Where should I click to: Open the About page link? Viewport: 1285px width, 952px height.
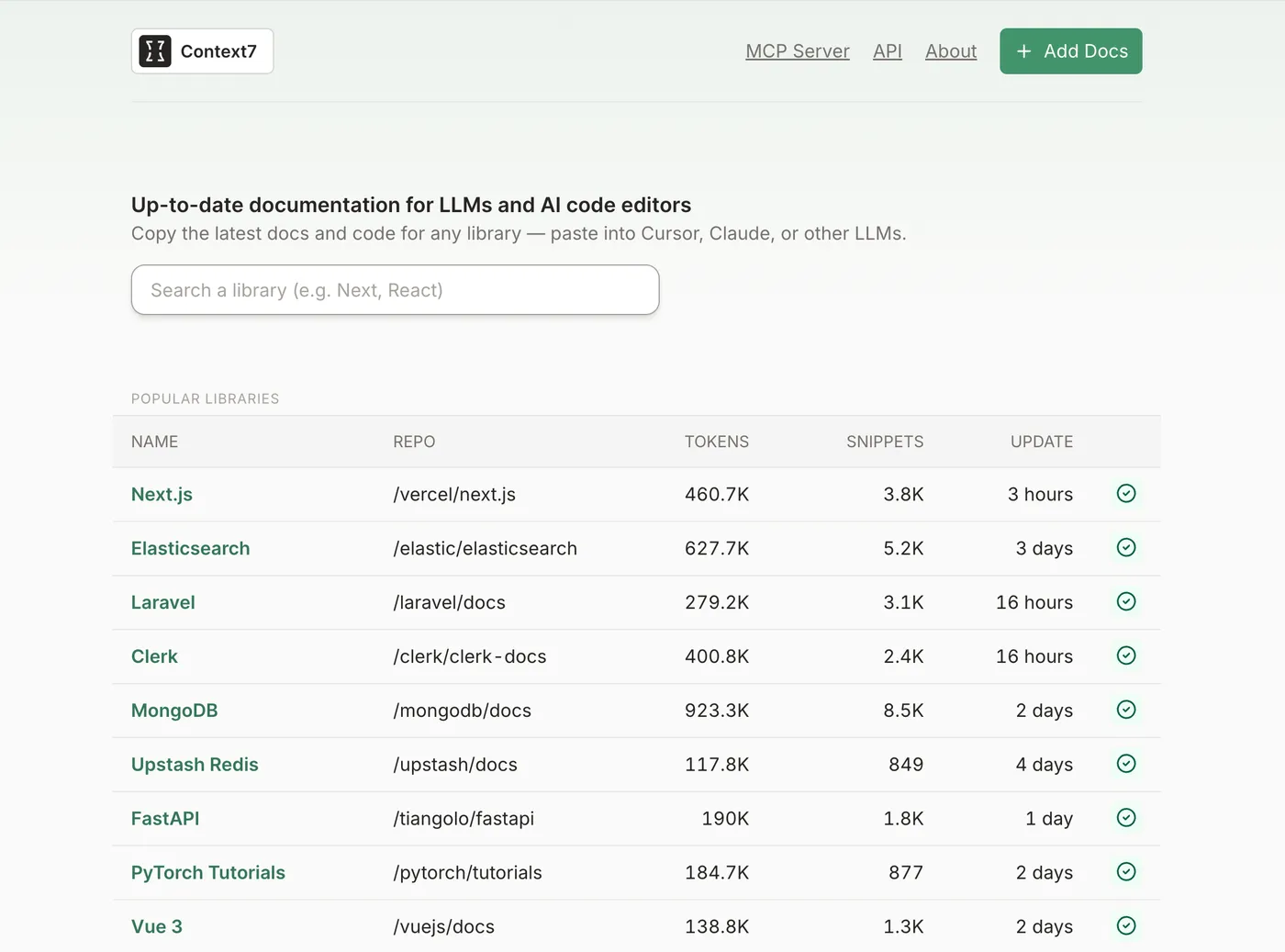coord(950,51)
